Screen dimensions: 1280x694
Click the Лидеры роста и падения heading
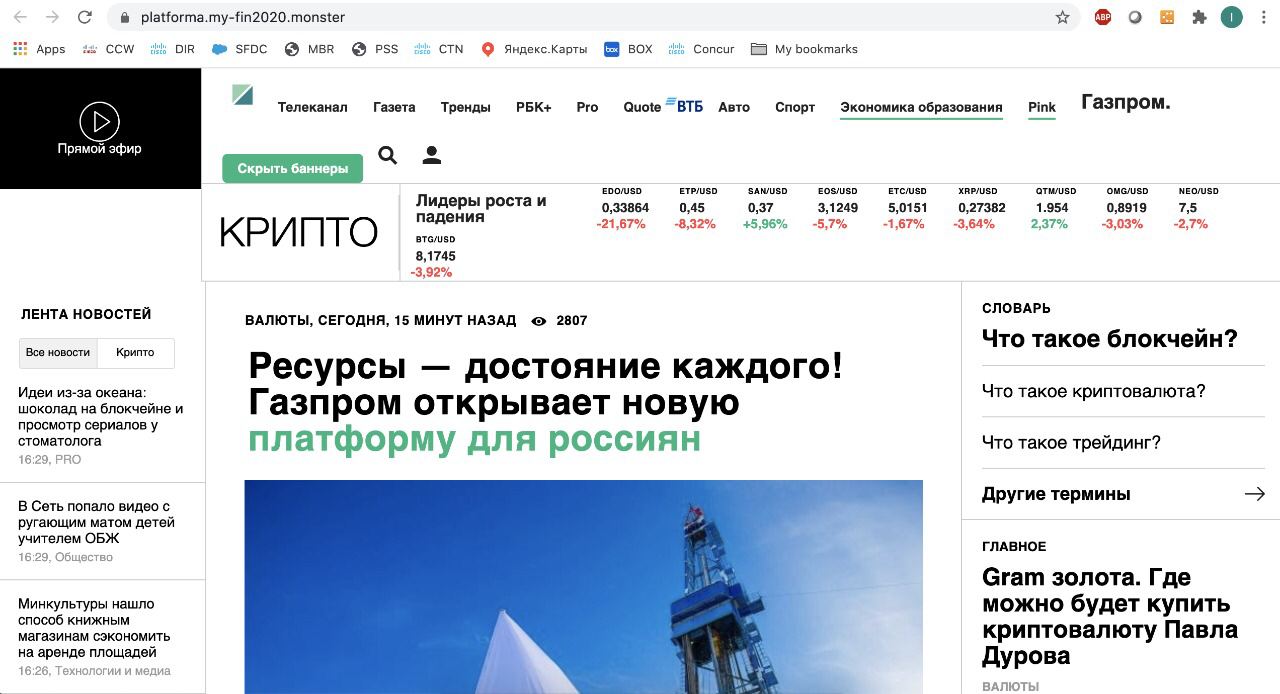point(481,208)
